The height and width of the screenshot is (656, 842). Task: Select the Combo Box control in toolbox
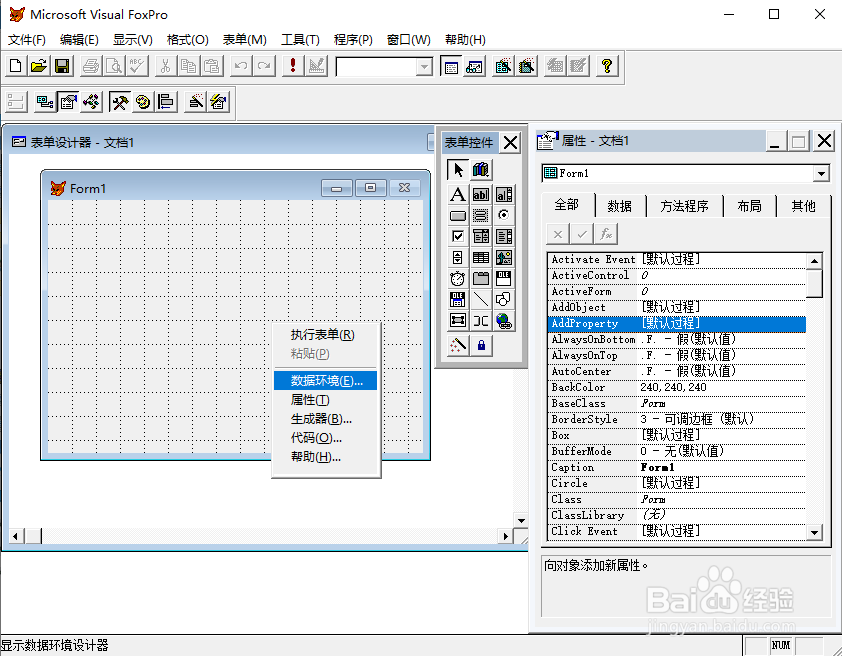(481, 237)
